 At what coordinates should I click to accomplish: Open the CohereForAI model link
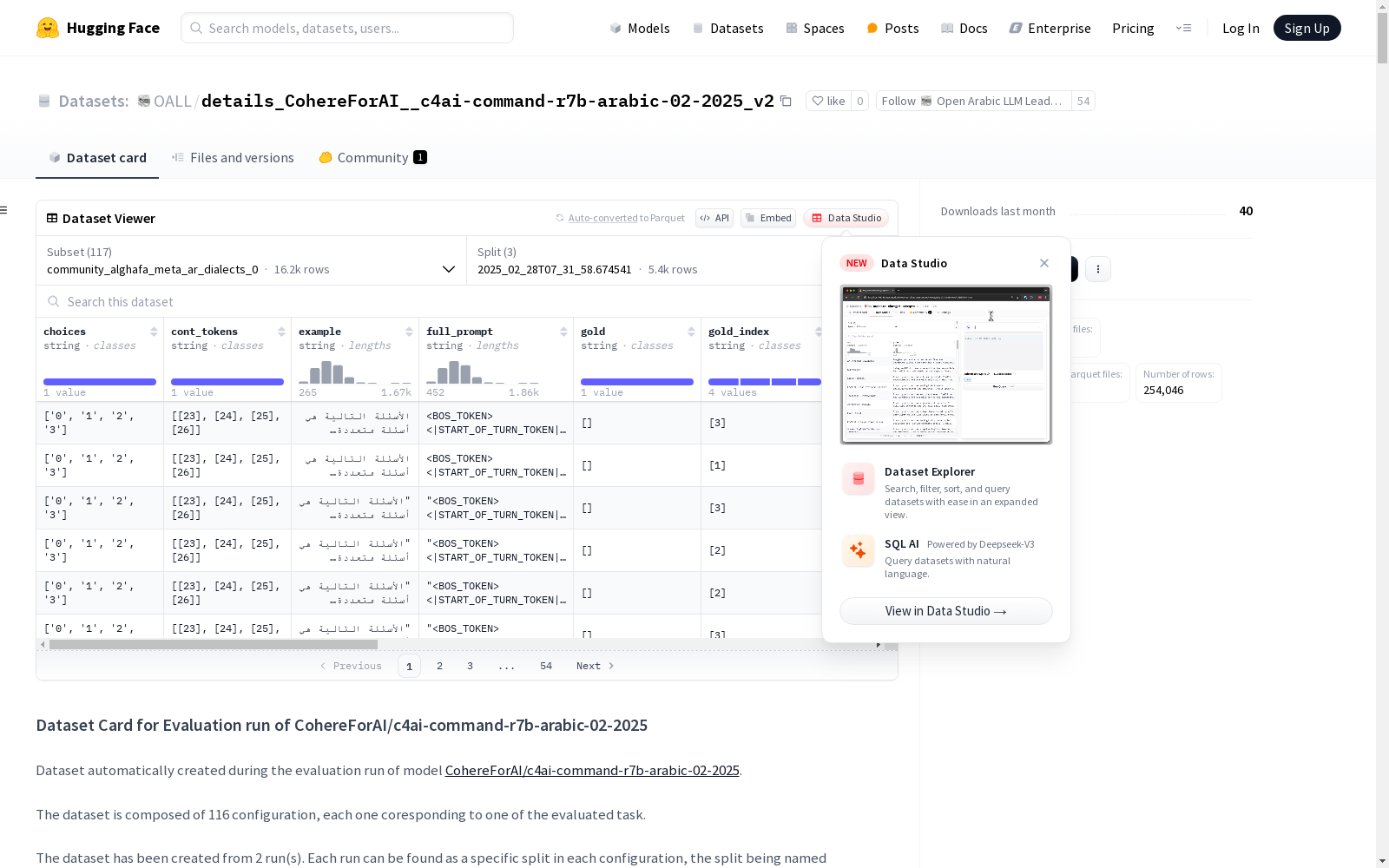(592, 770)
